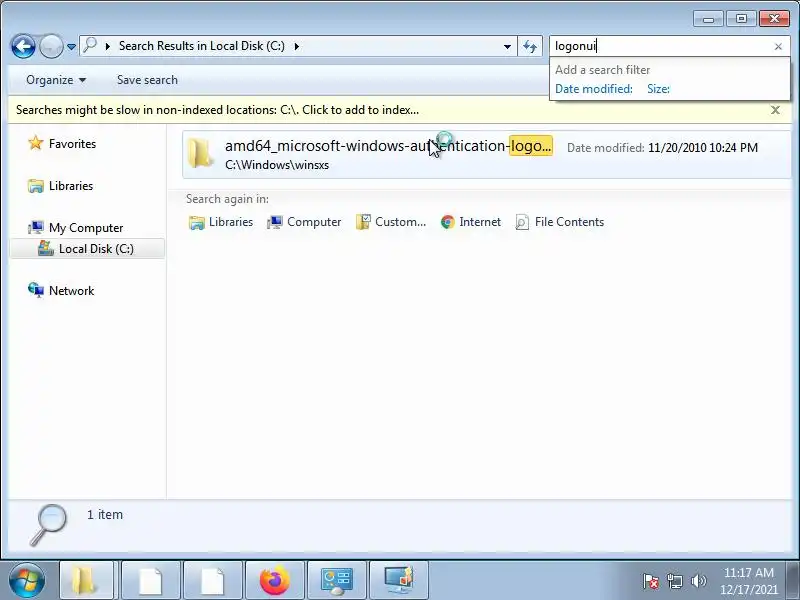The height and width of the screenshot is (600, 800).
Task: Launch Firefox from the taskbar
Action: (x=274, y=580)
